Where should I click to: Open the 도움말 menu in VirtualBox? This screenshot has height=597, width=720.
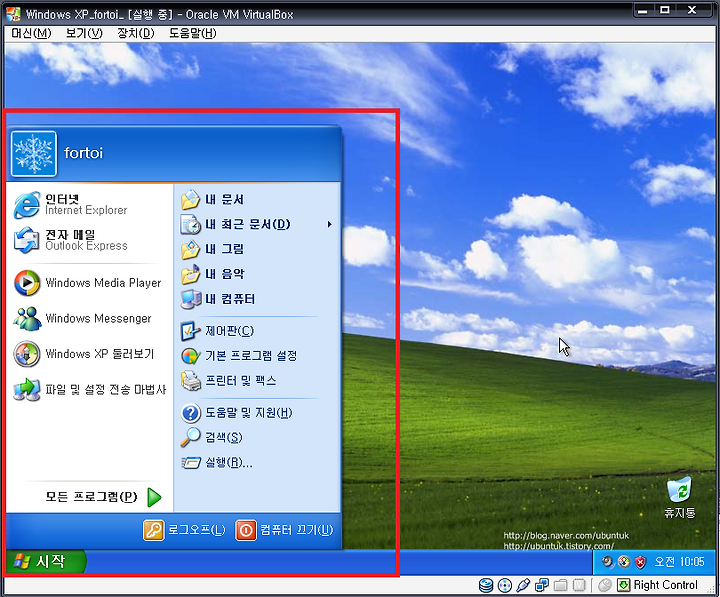(192, 33)
